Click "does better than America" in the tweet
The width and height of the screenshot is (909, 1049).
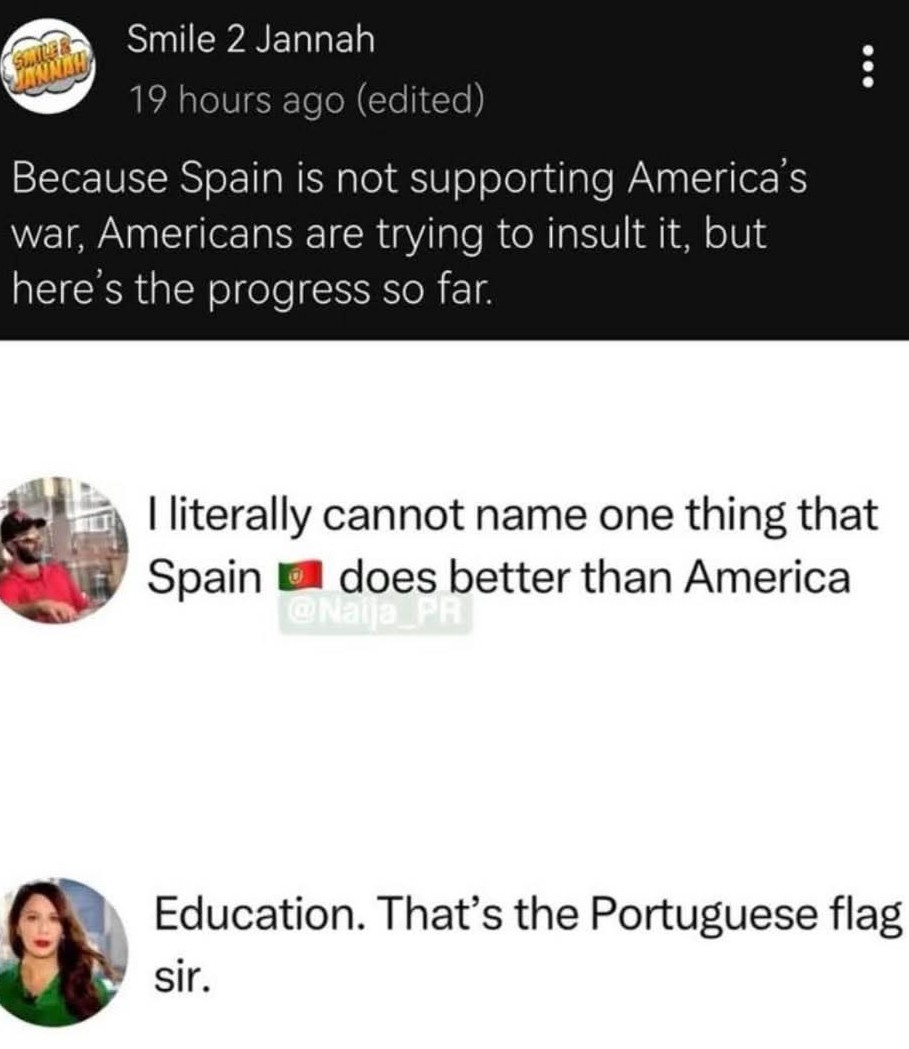[595, 577]
